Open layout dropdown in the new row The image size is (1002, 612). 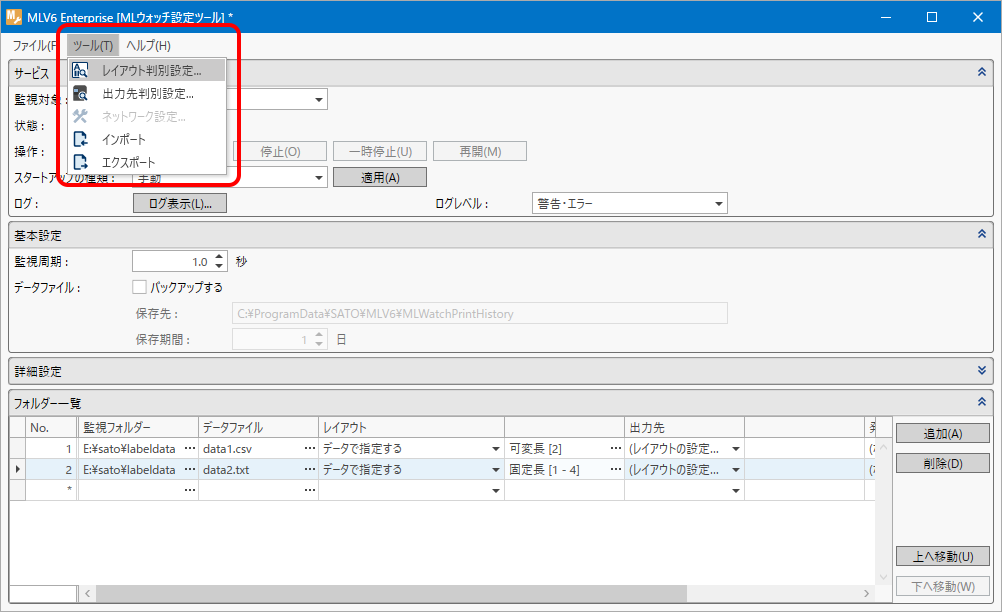[x=495, y=490]
